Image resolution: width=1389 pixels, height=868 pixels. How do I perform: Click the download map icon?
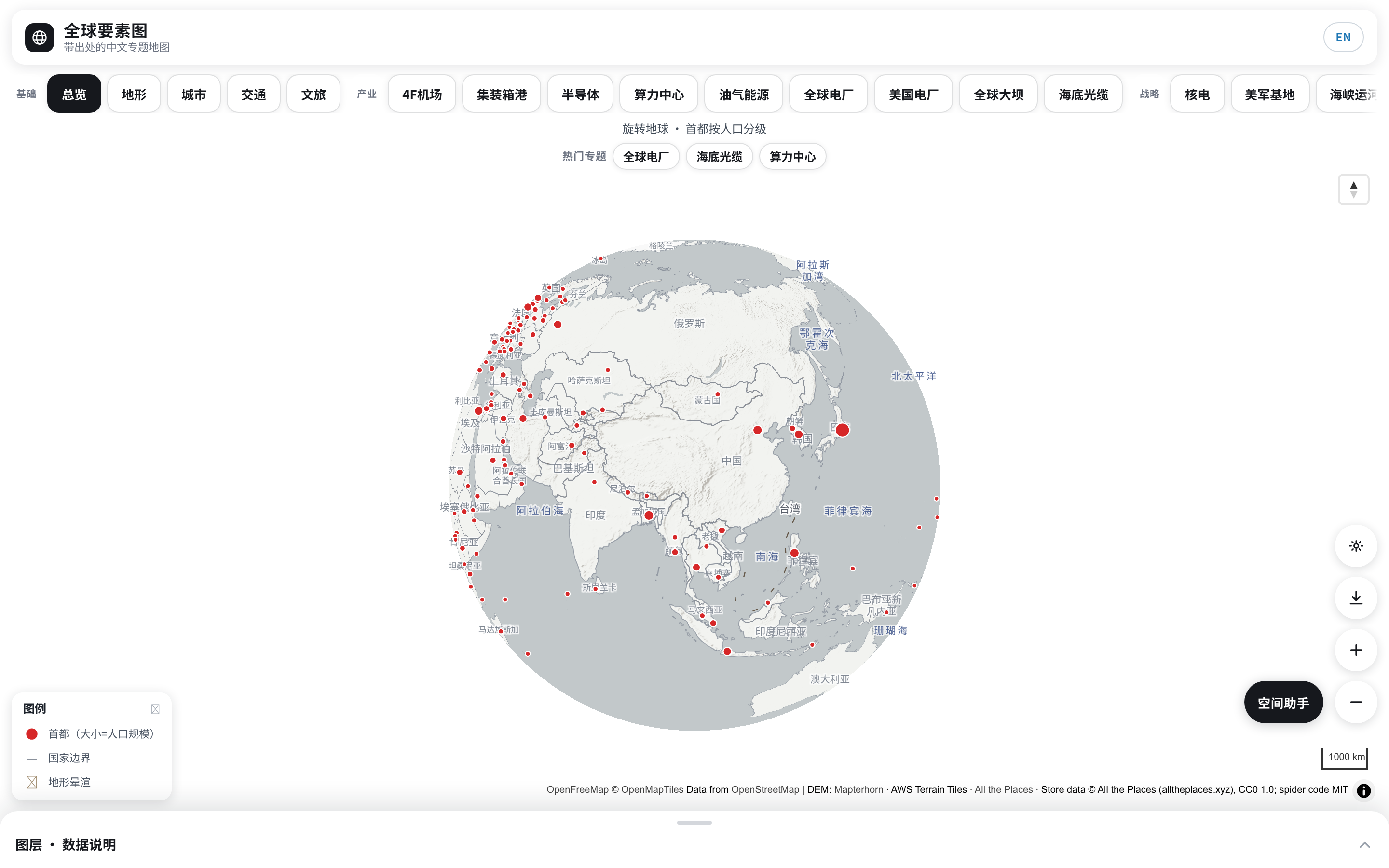tap(1356, 598)
